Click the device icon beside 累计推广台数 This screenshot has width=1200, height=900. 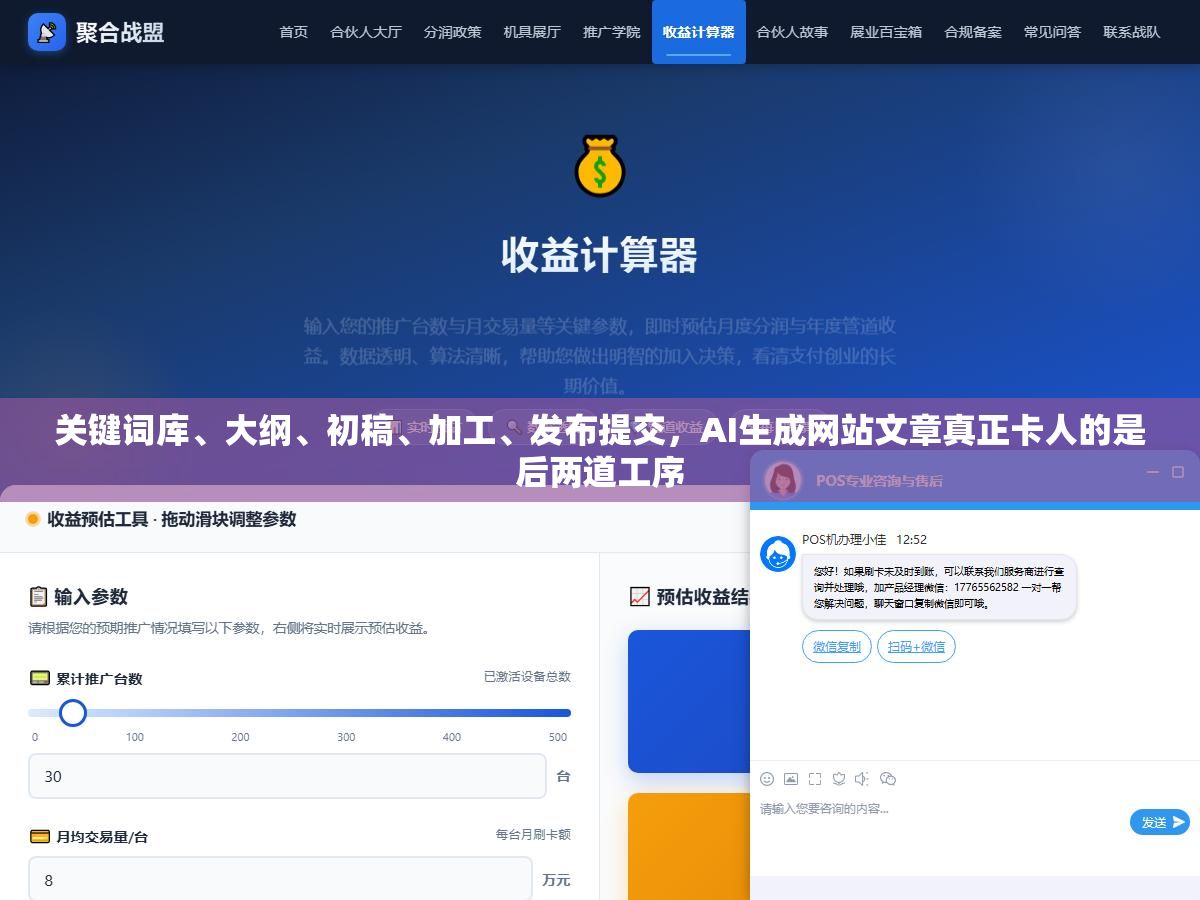(x=40, y=678)
